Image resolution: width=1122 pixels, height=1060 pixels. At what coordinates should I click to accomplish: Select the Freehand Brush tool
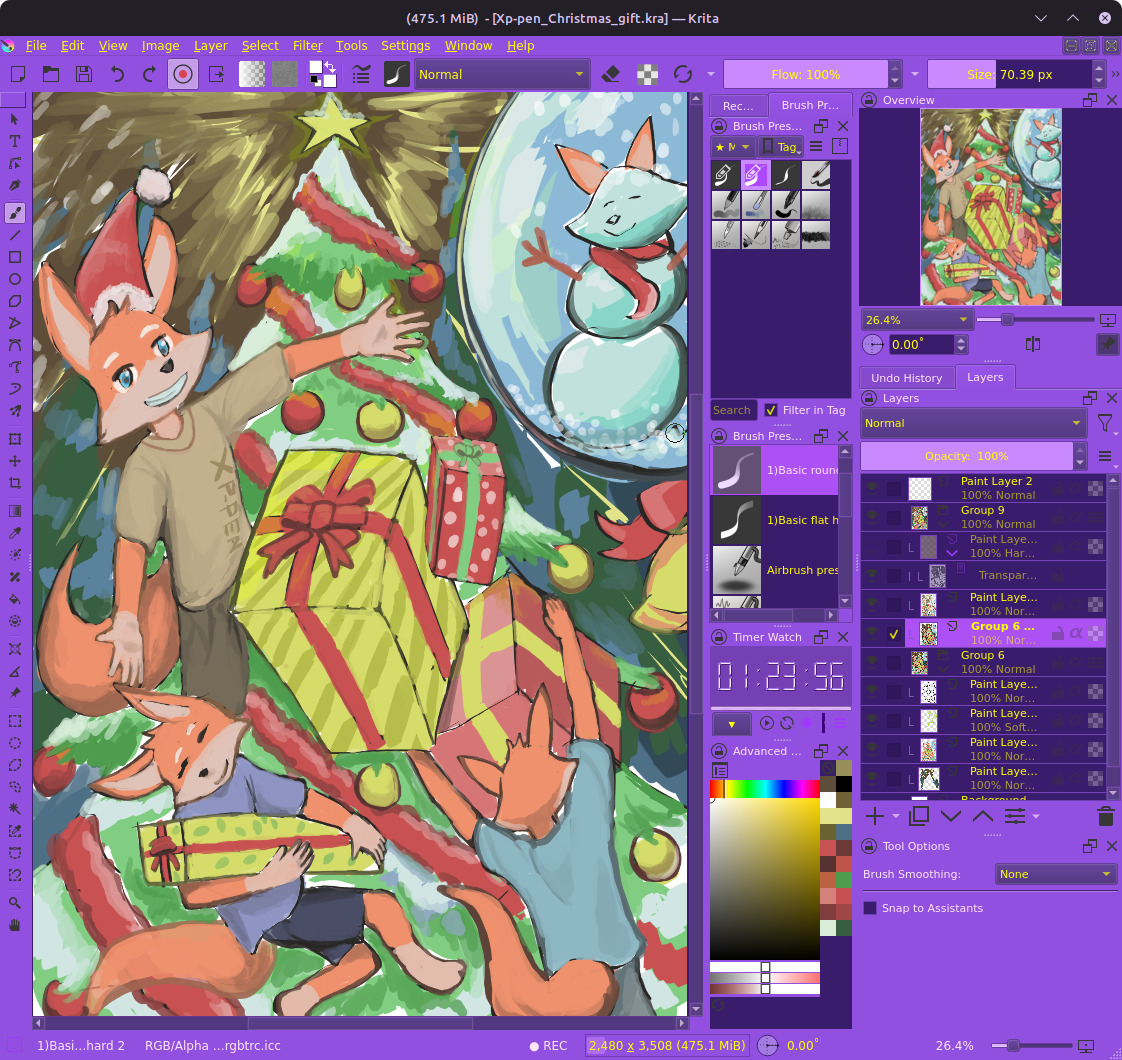click(x=14, y=213)
